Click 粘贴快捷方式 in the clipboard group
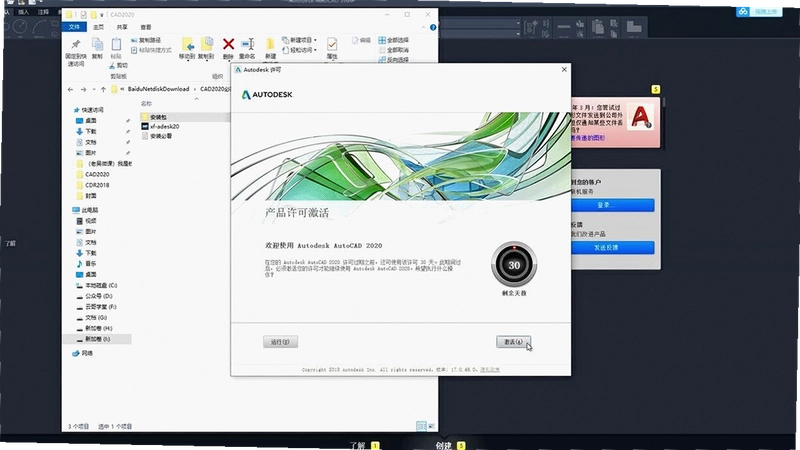This screenshot has width=800, height=450. pos(151,50)
